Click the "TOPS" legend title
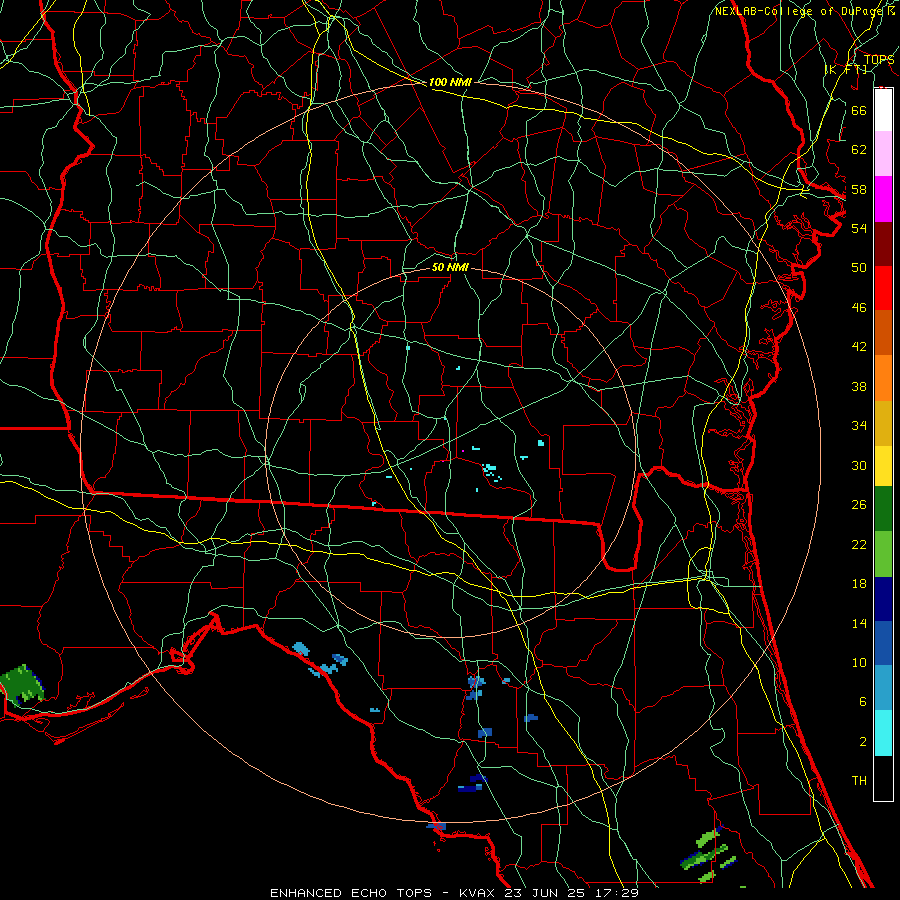Screen dimensions: 900x900 tap(879, 60)
